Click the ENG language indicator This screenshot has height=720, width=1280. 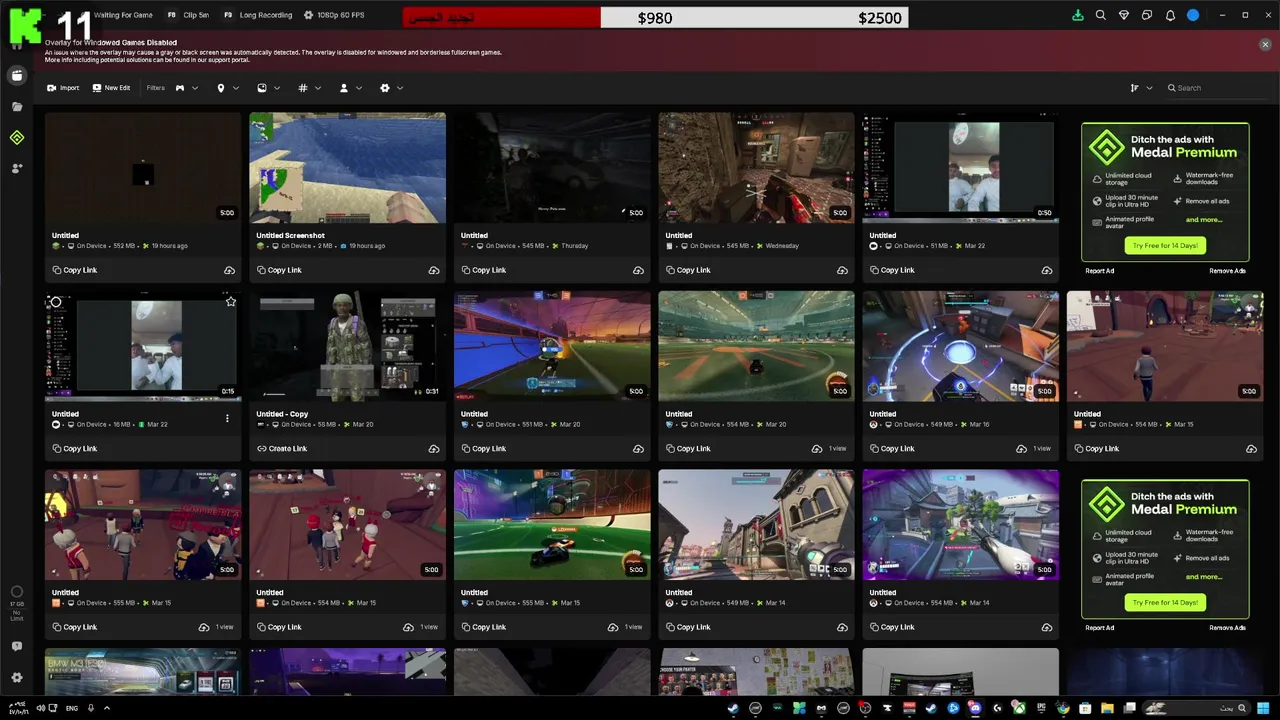(x=72, y=708)
